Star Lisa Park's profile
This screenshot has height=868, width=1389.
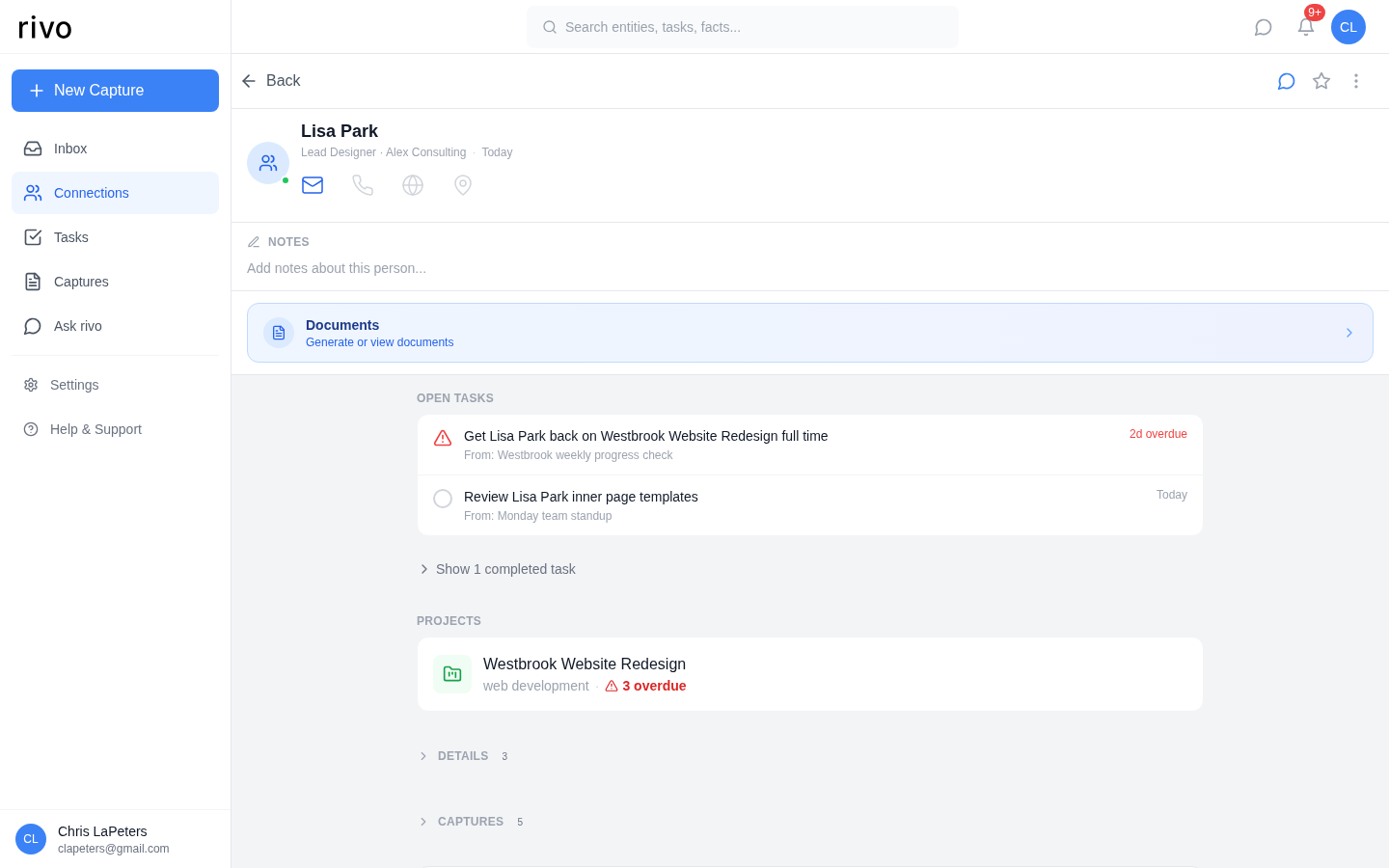click(1321, 81)
